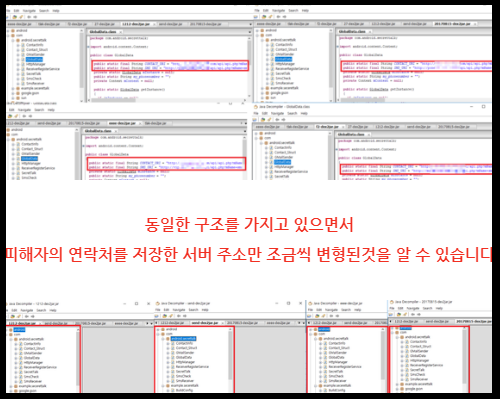Screen dimensions: 500x399
Task: Close 20170815-dex2jar.jar tab in top-right window
Action: 475,24
